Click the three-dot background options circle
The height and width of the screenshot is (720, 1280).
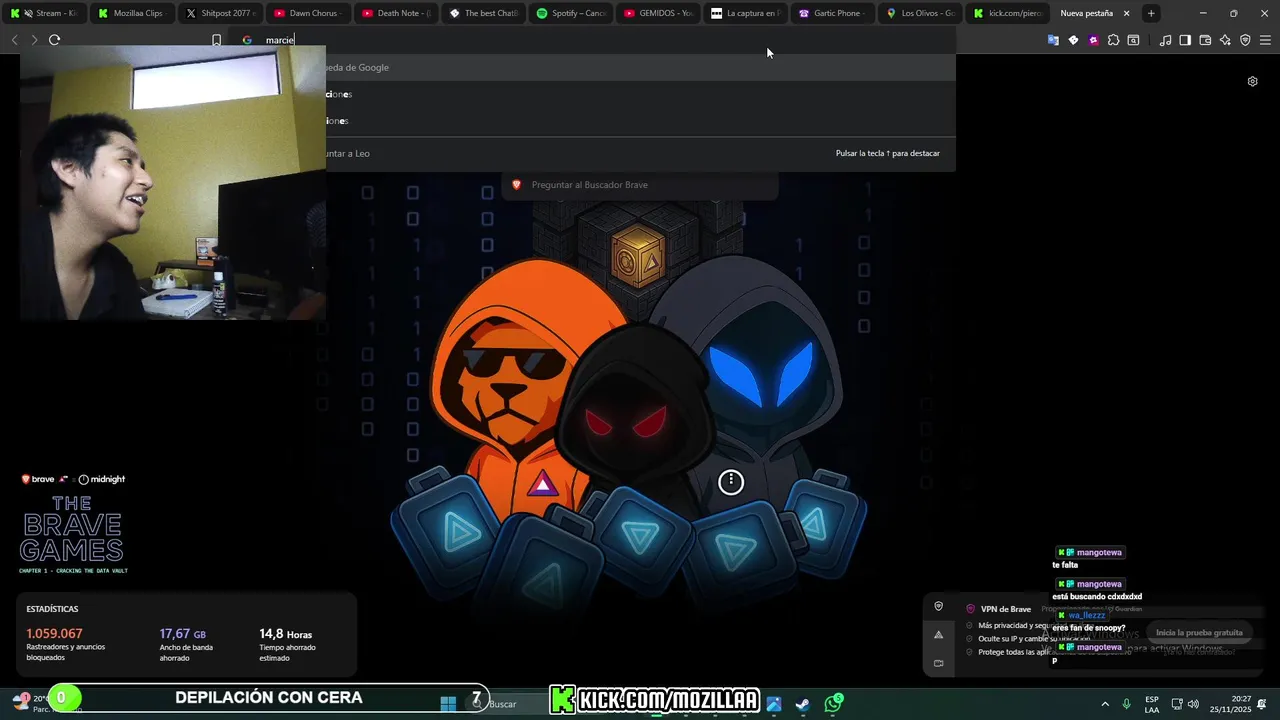[731, 482]
